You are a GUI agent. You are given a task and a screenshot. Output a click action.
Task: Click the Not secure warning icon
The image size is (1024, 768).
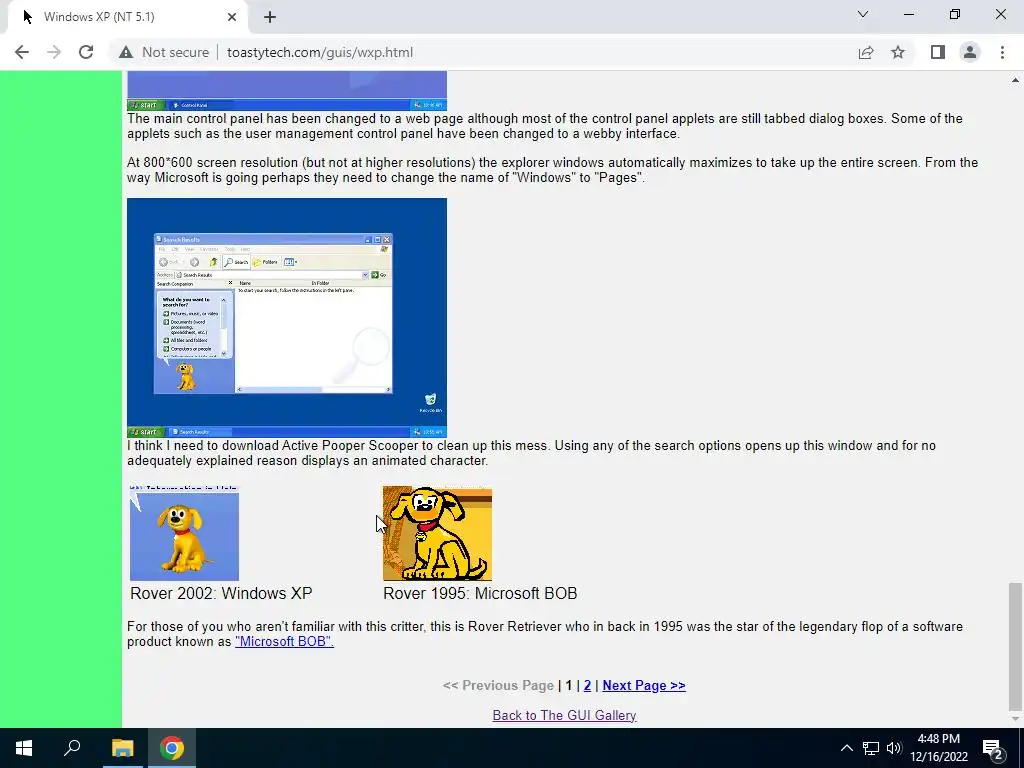click(x=126, y=52)
